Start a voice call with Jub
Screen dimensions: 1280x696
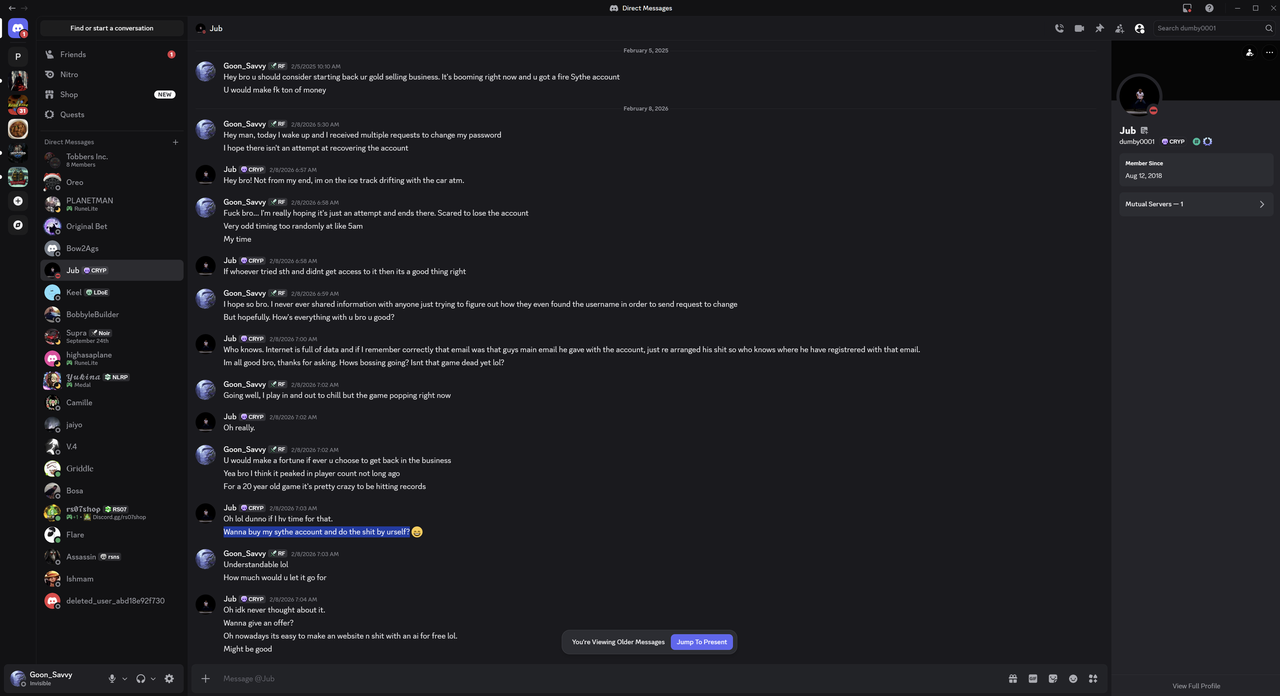[1059, 28]
